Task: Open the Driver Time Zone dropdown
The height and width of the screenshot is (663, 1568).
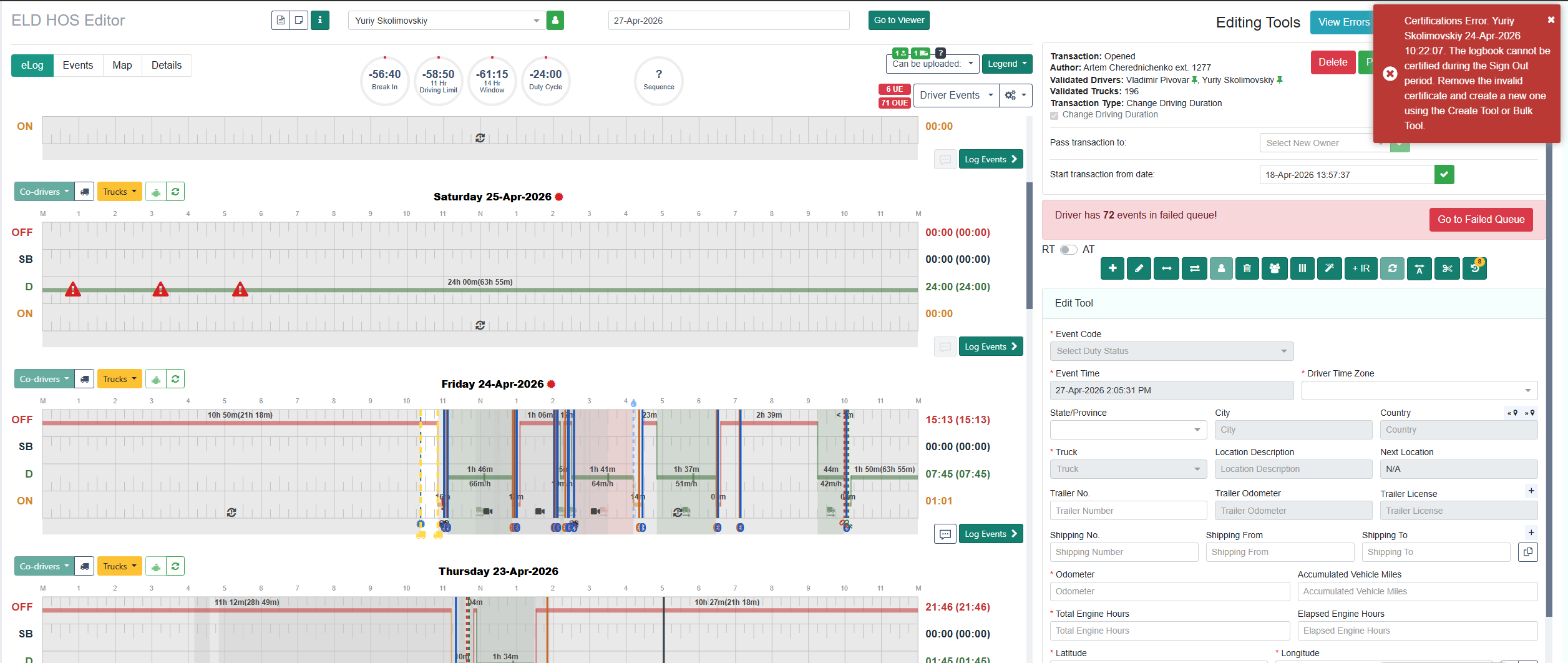Action: point(1419,390)
